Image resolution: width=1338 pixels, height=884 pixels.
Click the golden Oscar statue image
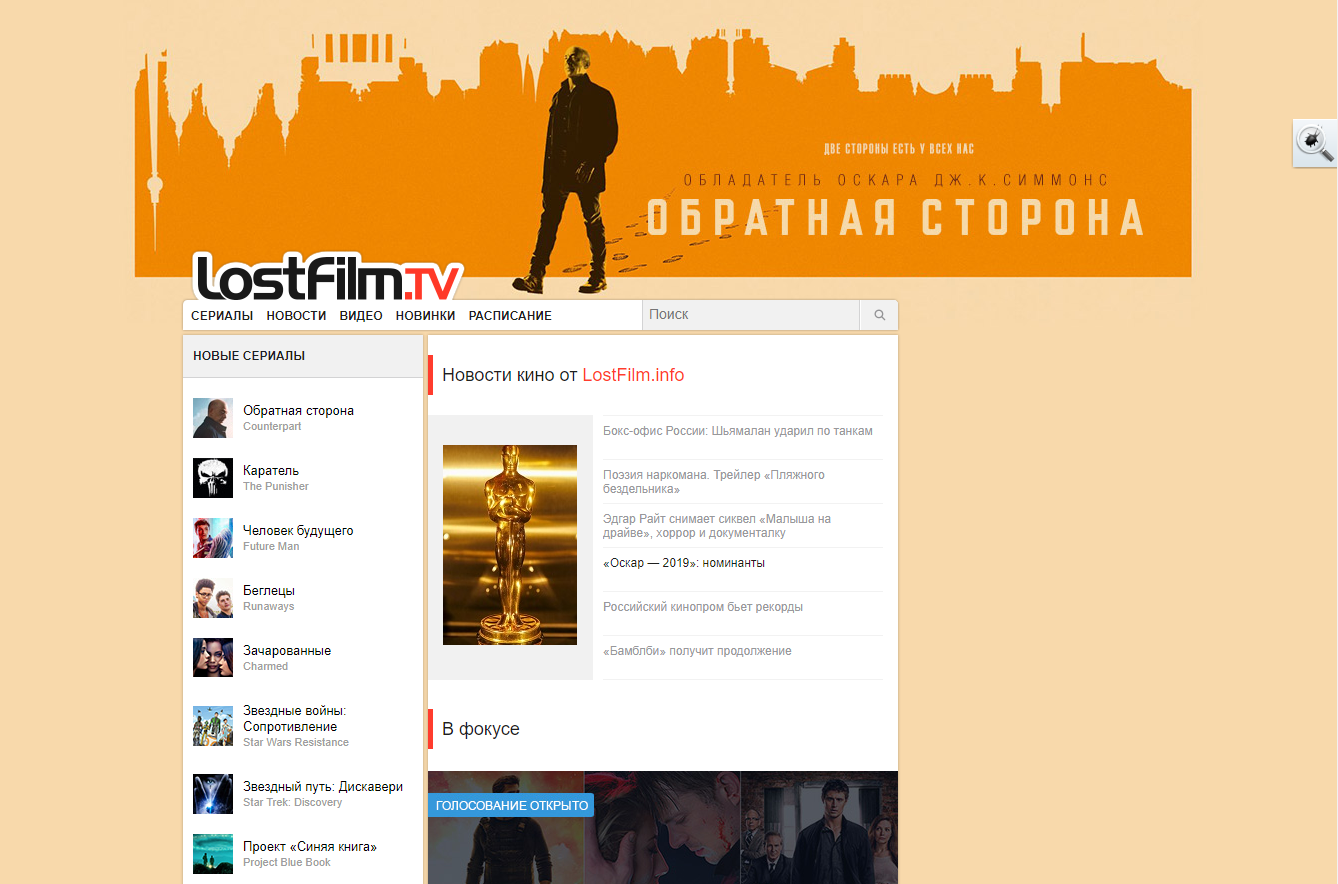point(510,545)
